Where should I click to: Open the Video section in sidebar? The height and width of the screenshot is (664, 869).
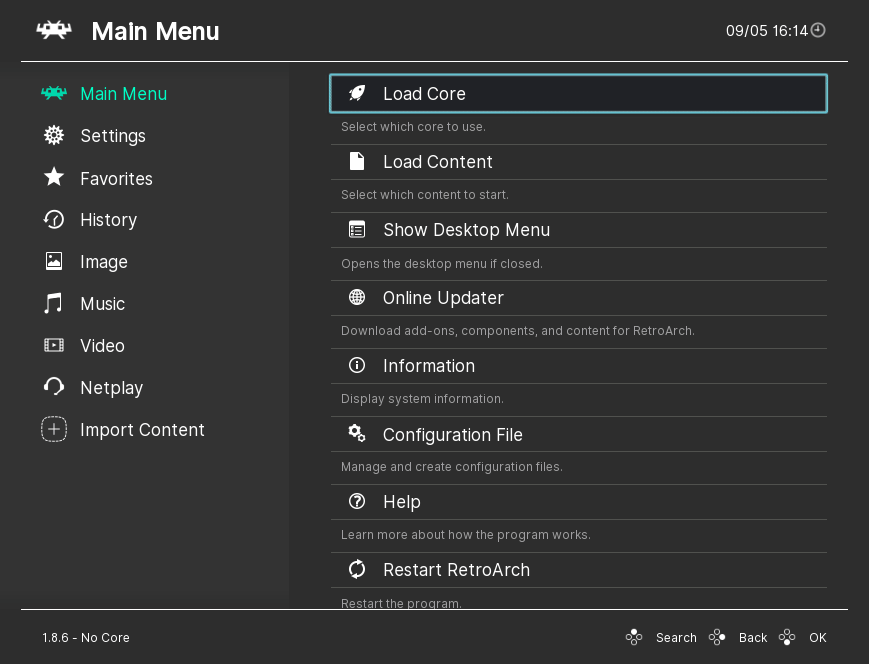(102, 346)
